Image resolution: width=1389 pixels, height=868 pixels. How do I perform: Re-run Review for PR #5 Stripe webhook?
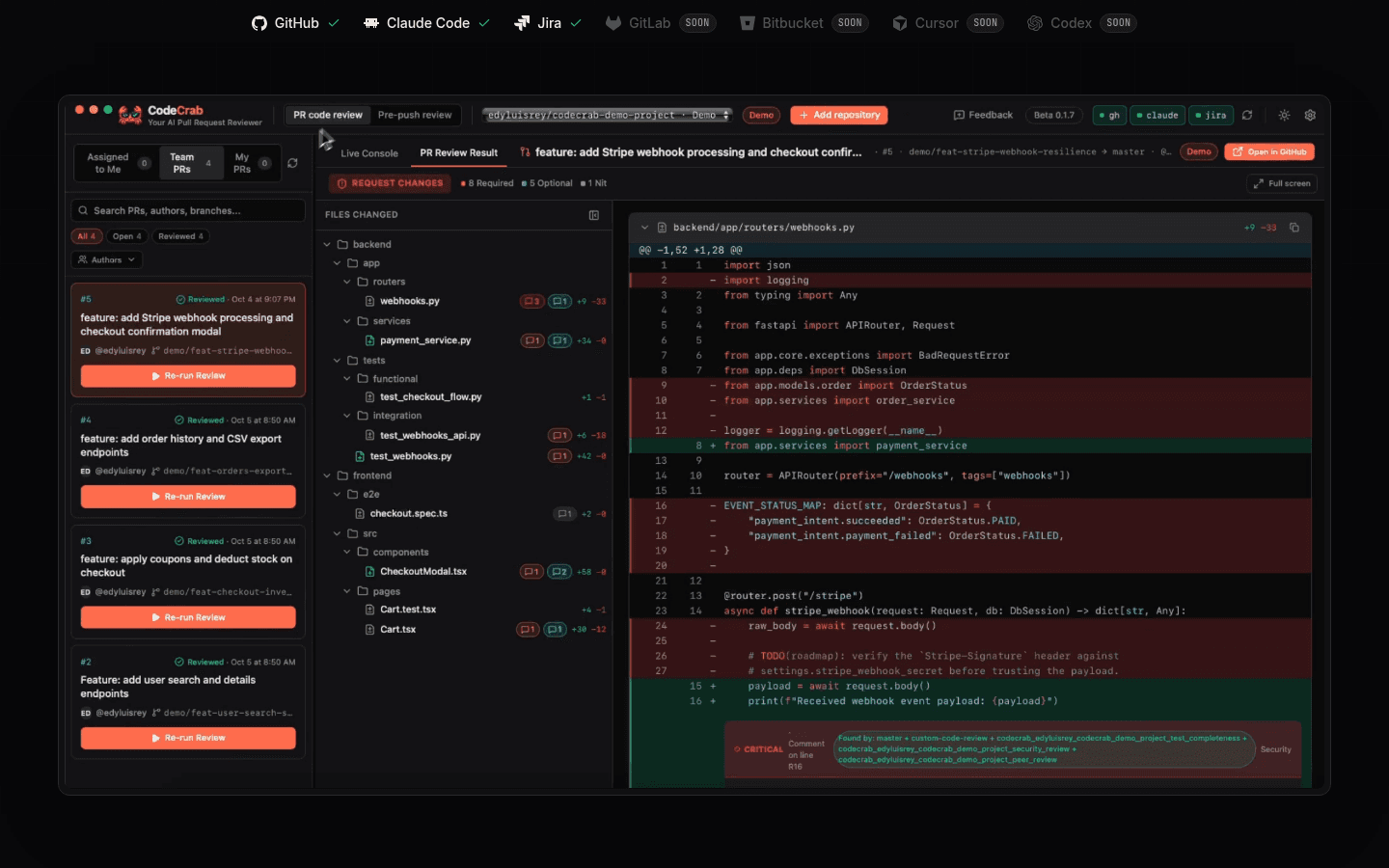coord(188,376)
